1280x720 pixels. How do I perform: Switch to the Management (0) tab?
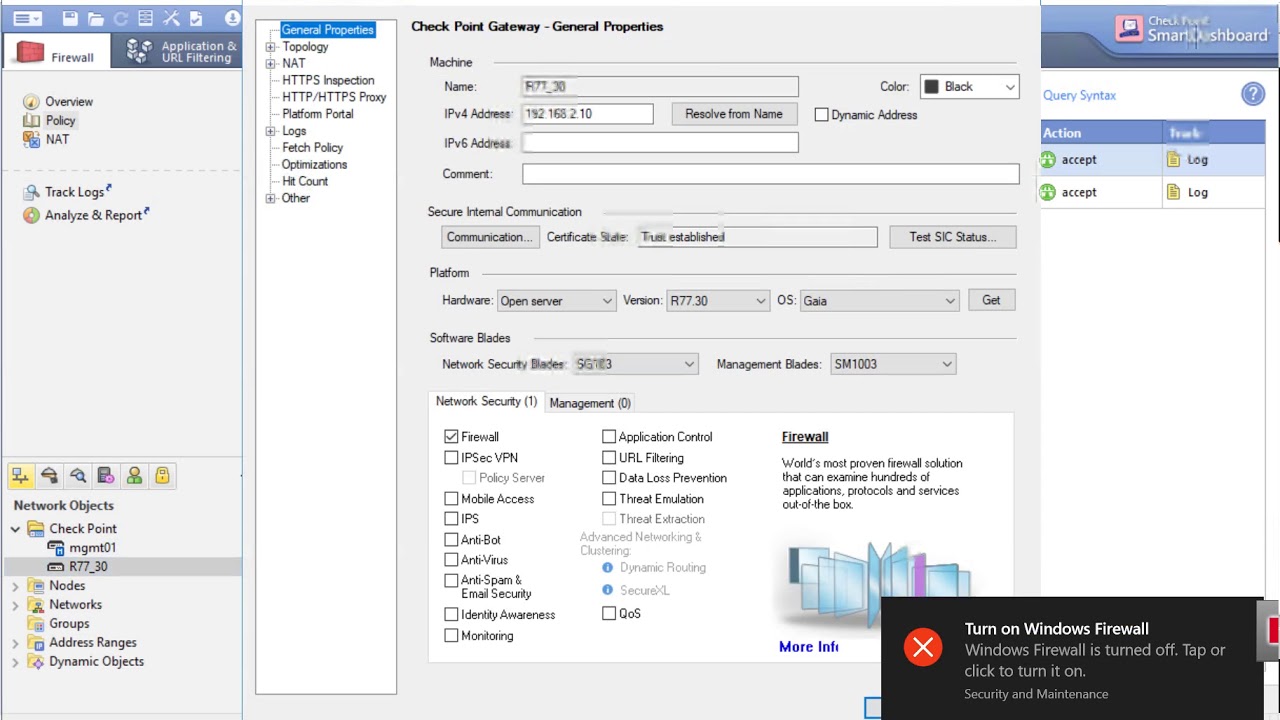pos(590,403)
